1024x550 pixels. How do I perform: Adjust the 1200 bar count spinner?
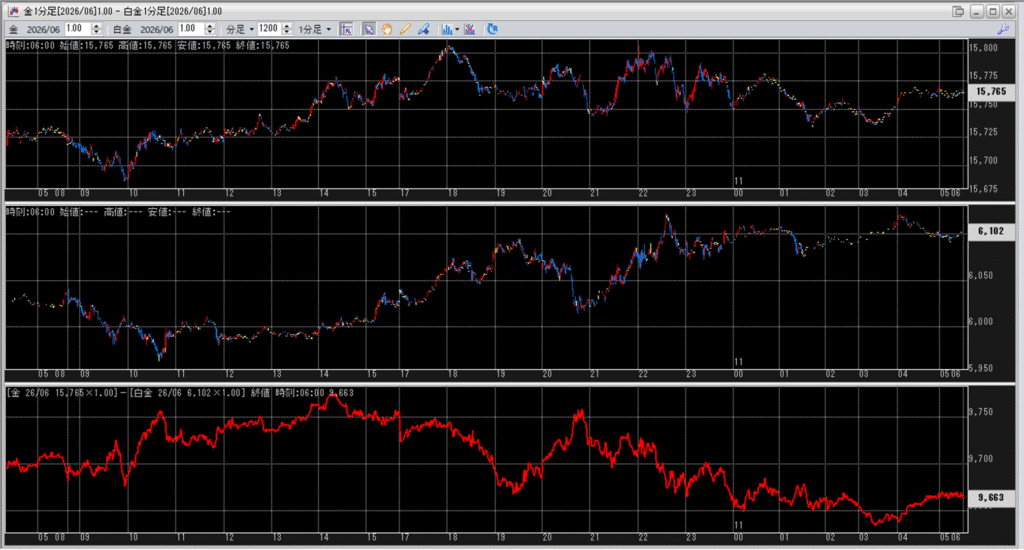pyautogui.click(x=287, y=29)
